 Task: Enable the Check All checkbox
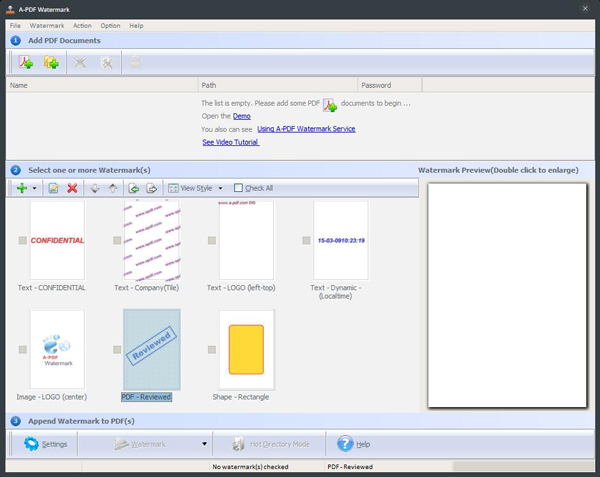tap(238, 187)
